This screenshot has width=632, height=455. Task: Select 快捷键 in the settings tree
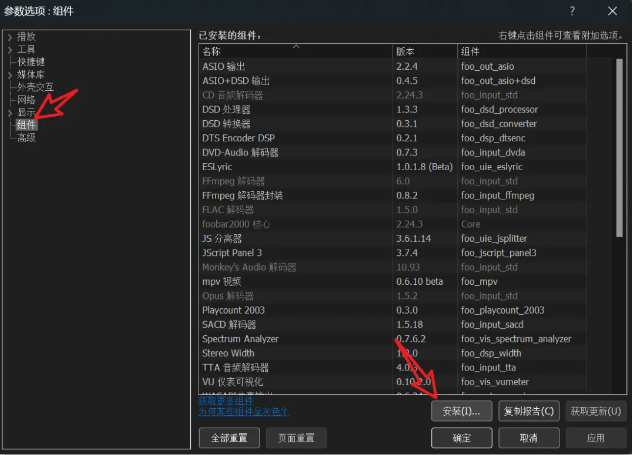click(31, 62)
